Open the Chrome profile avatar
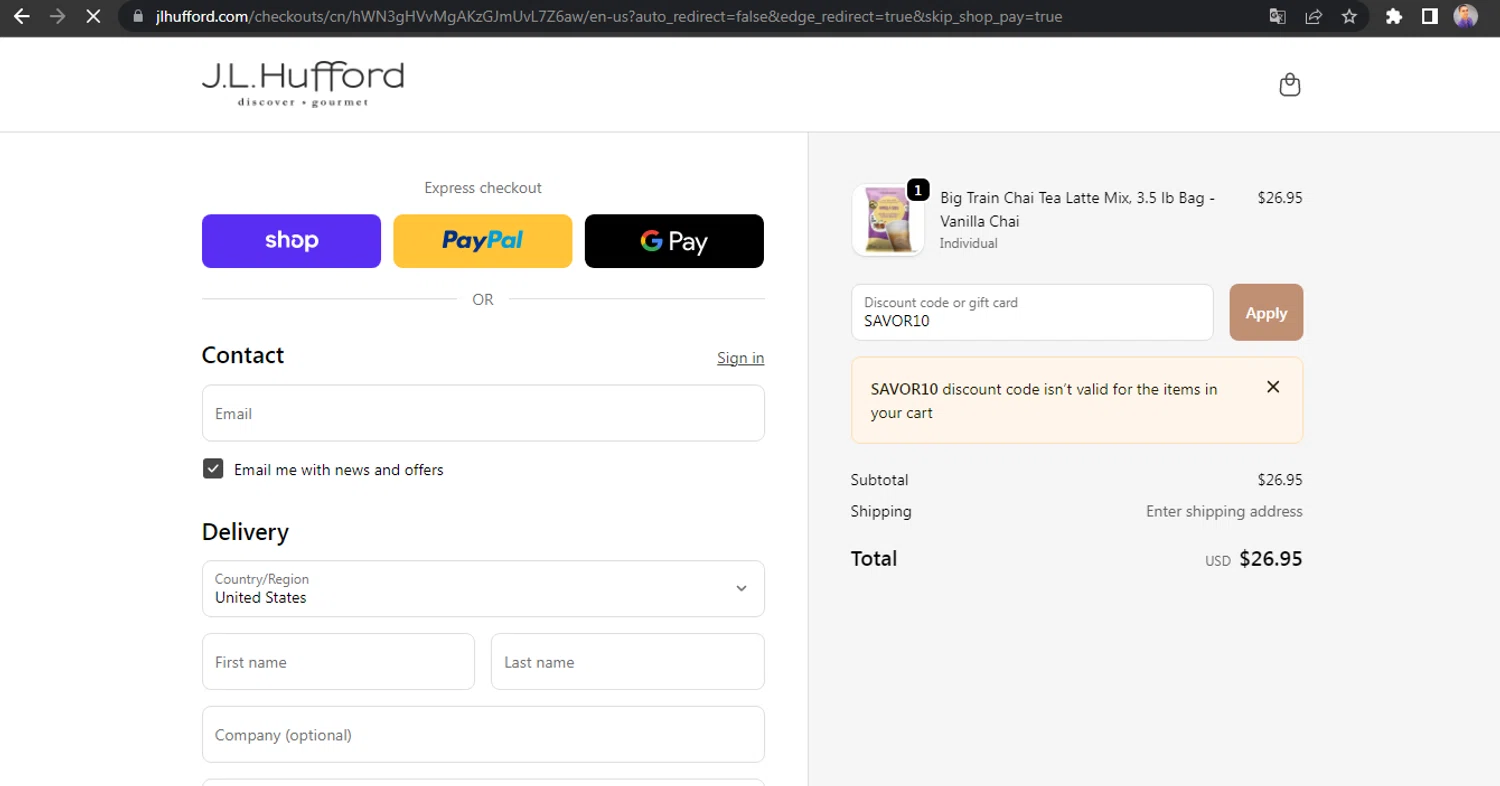The height and width of the screenshot is (786, 1500). [x=1465, y=17]
